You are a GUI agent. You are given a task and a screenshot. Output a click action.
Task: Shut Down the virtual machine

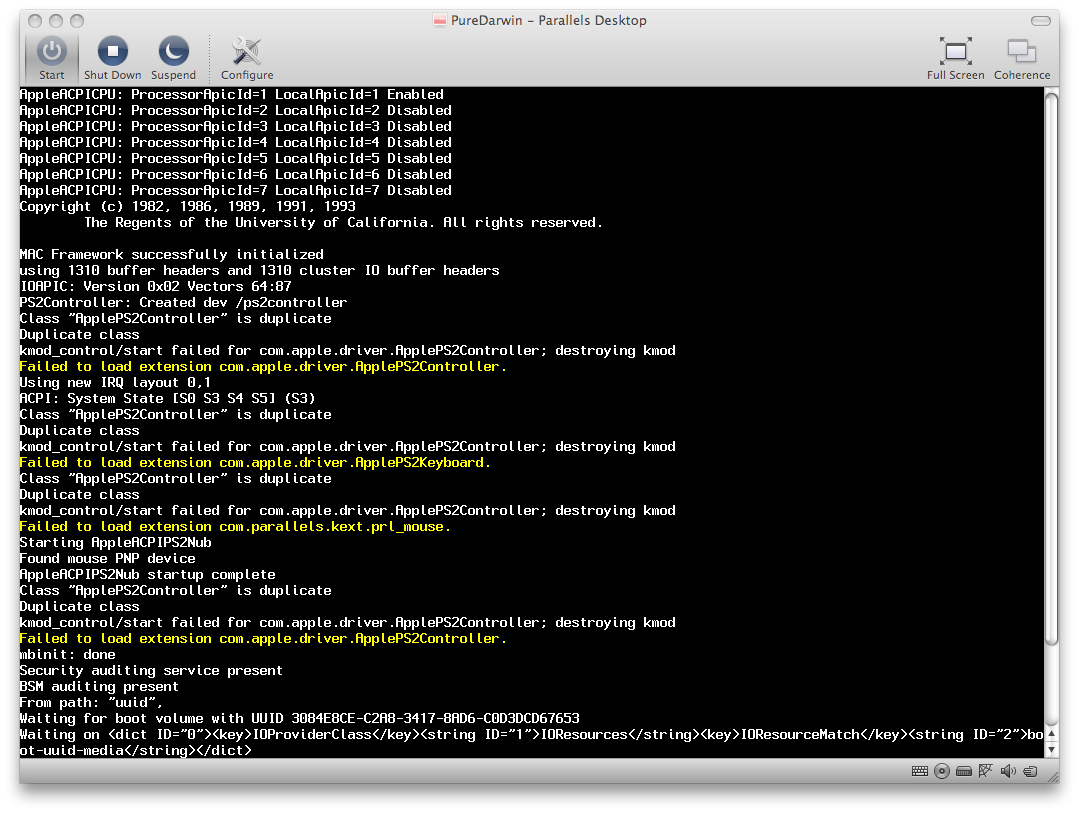click(112, 58)
